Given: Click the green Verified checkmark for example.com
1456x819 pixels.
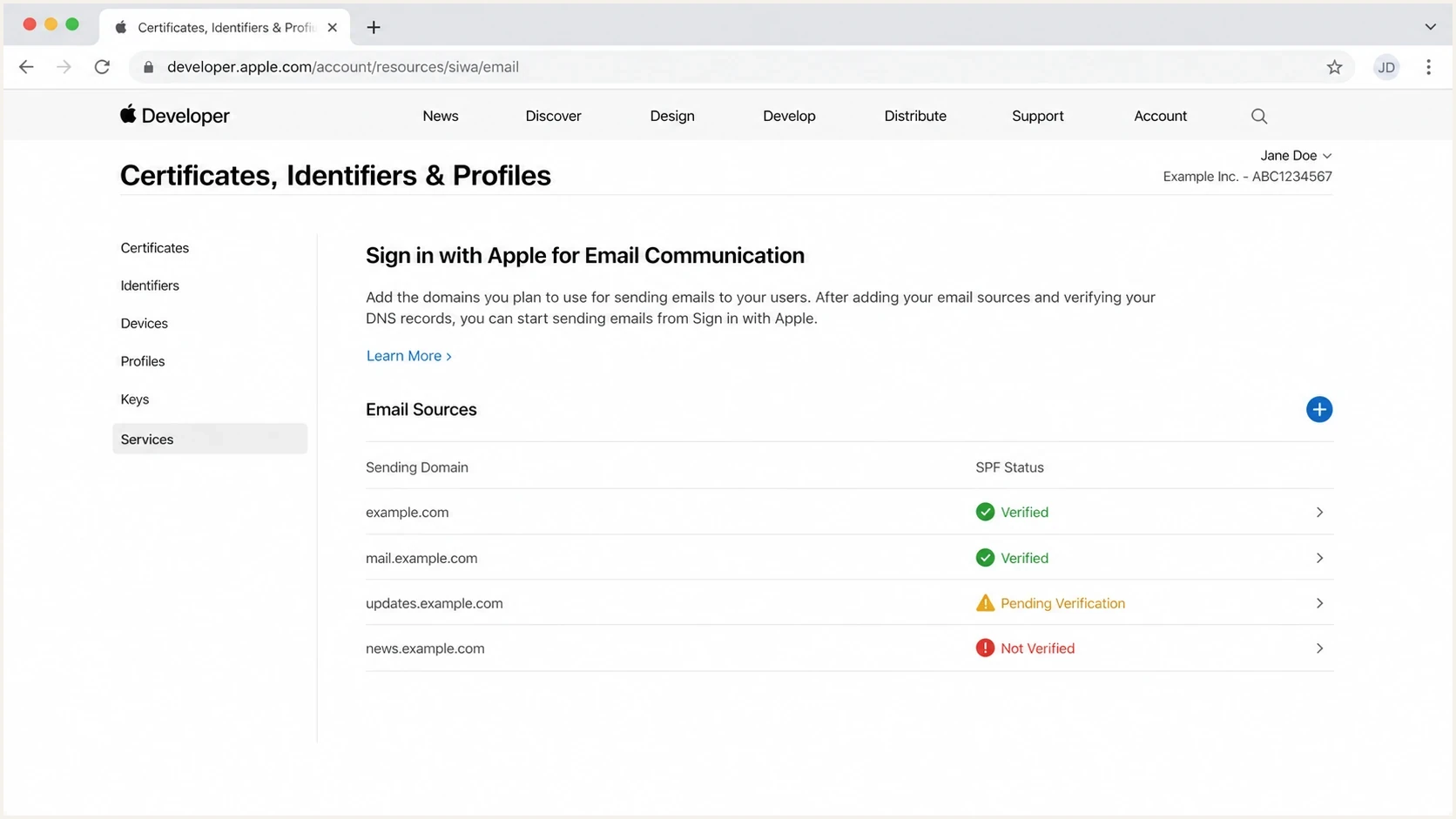Looking at the screenshot, I should (985, 512).
